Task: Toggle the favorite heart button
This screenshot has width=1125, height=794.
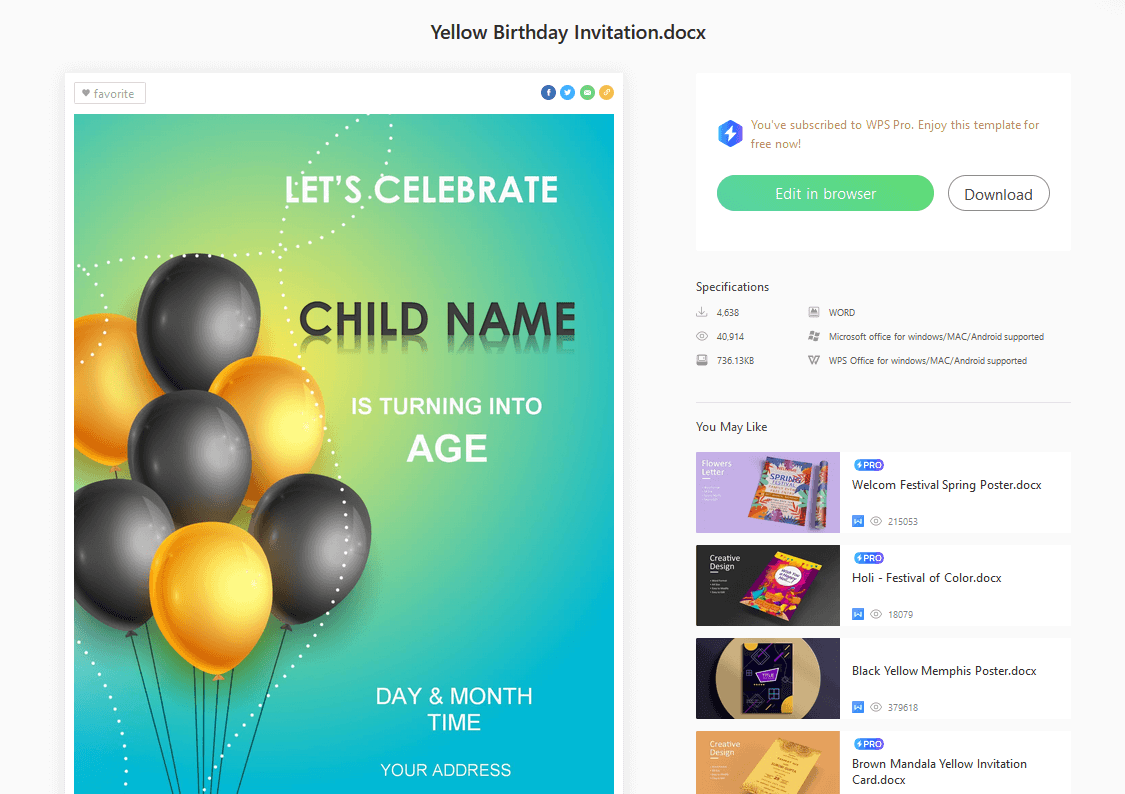Action: [110, 94]
